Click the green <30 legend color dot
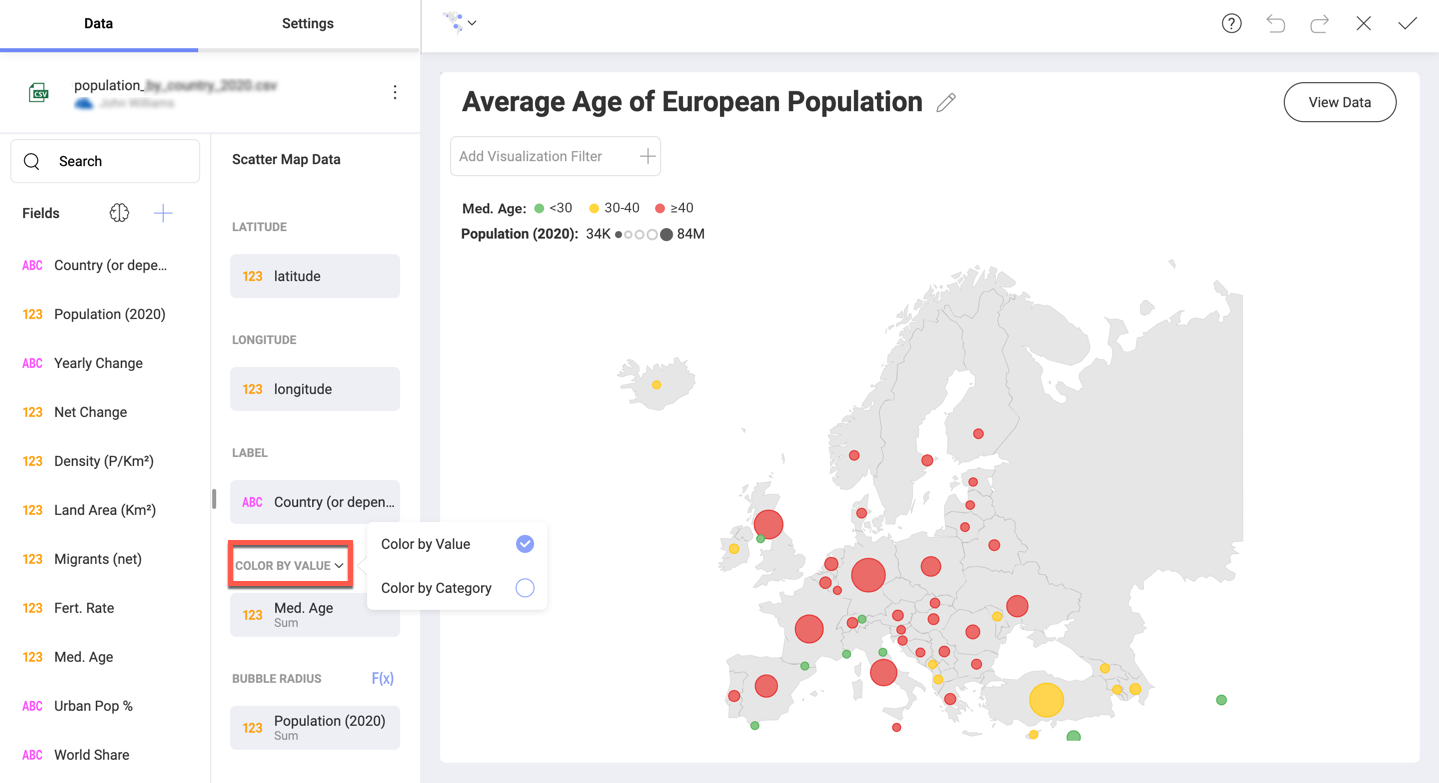Image resolution: width=1439 pixels, height=783 pixels. coord(541,207)
